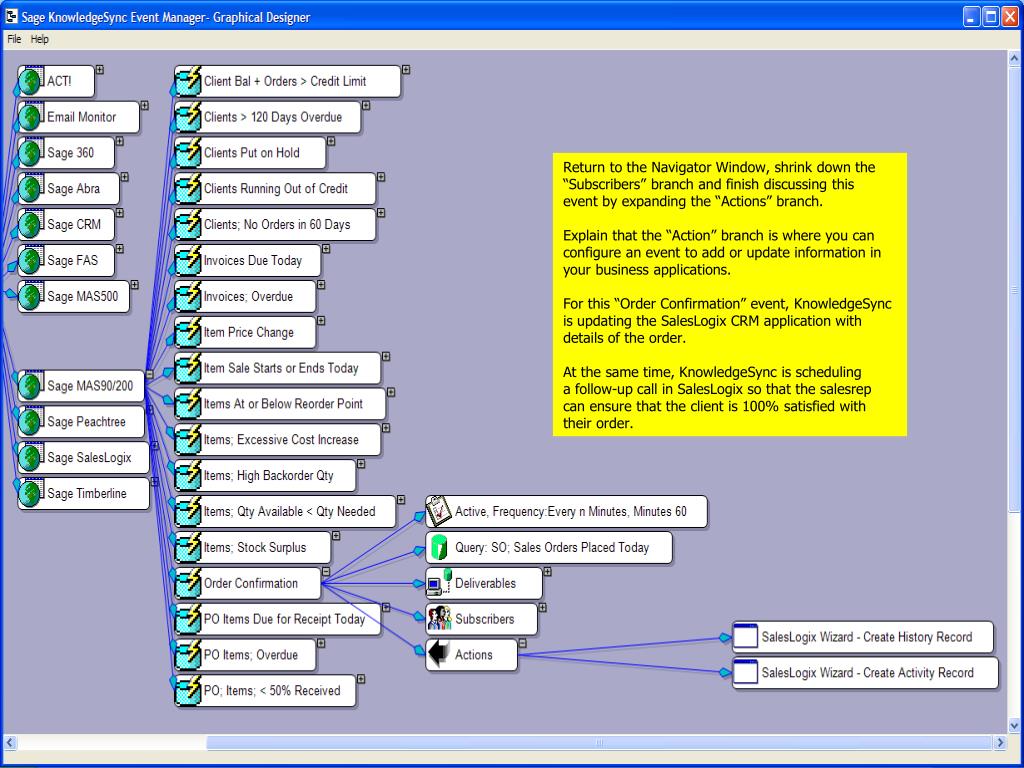Select the Sage Peachtree globe icon
This screenshot has width=1024, height=768.
pyautogui.click(x=31, y=422)
